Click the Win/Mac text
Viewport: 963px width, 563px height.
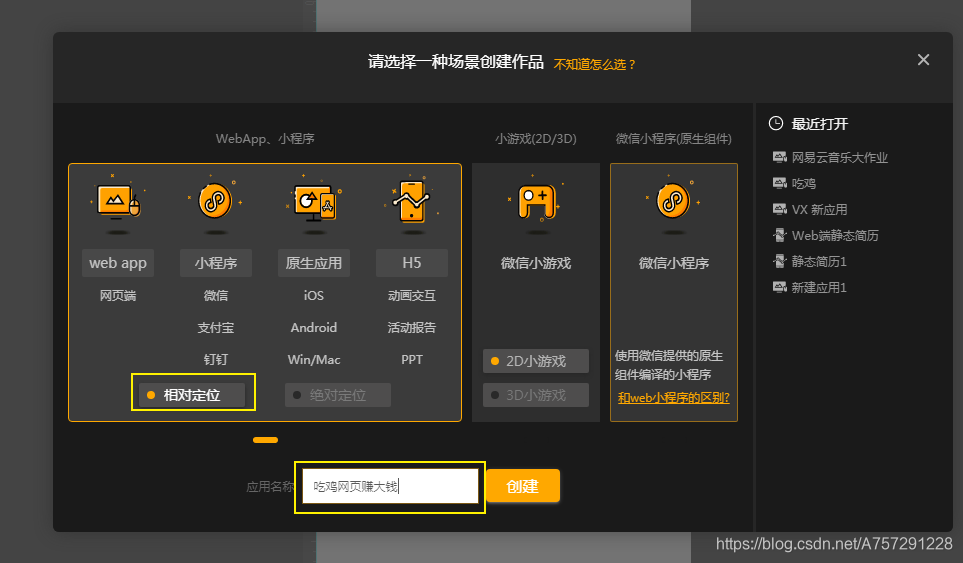click(314, 359)
